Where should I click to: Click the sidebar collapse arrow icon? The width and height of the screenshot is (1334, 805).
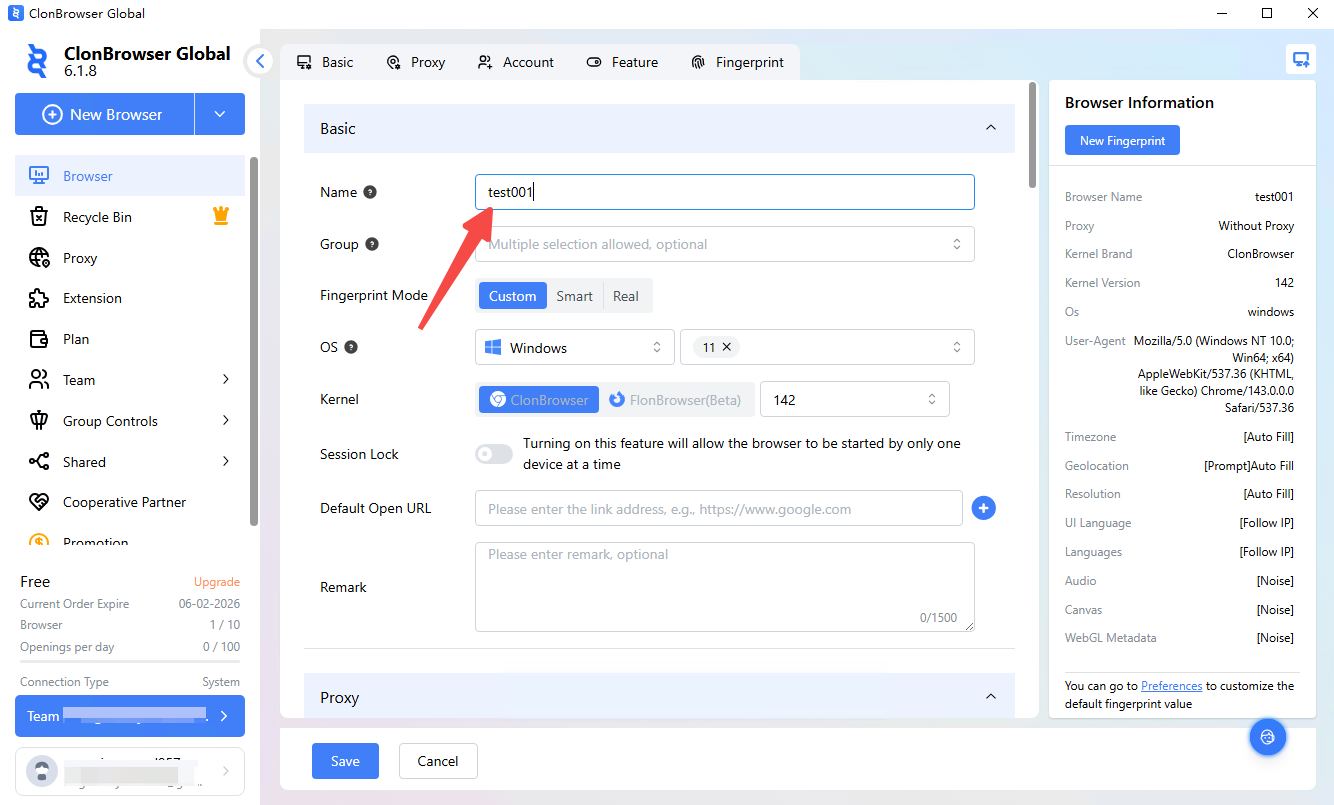click(260, 61)
